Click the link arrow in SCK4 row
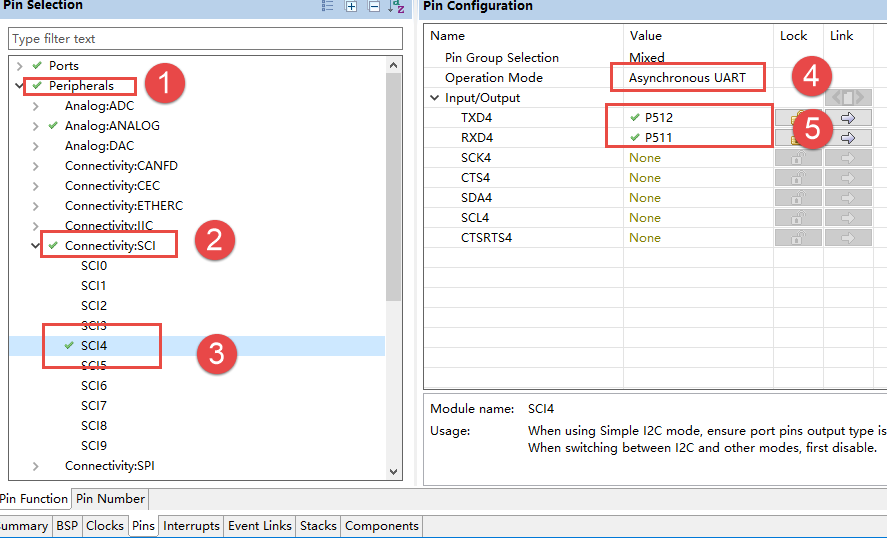The height and width of the screenshot is (538, 887). [847, 158]
